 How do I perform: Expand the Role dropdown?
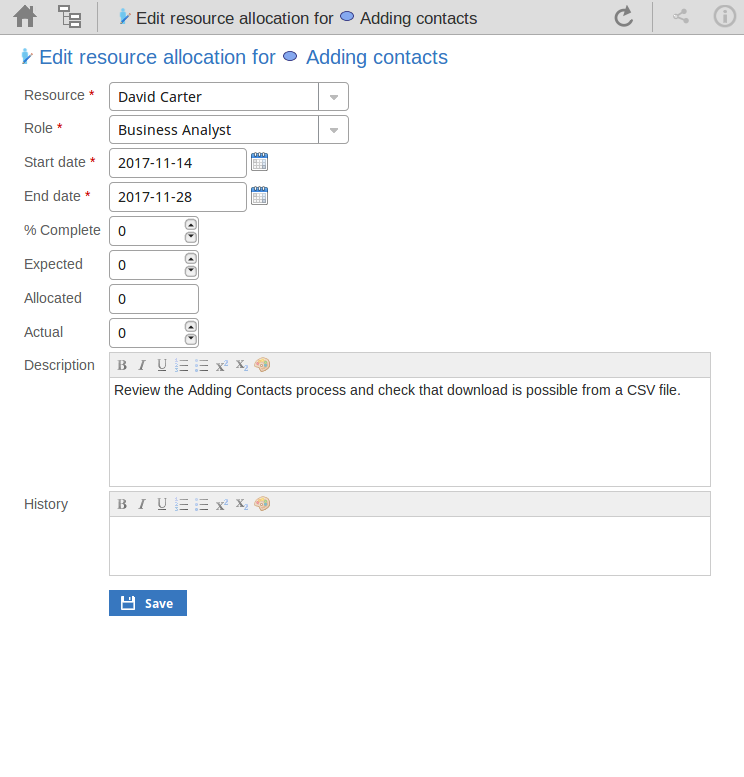coord(333,130)
